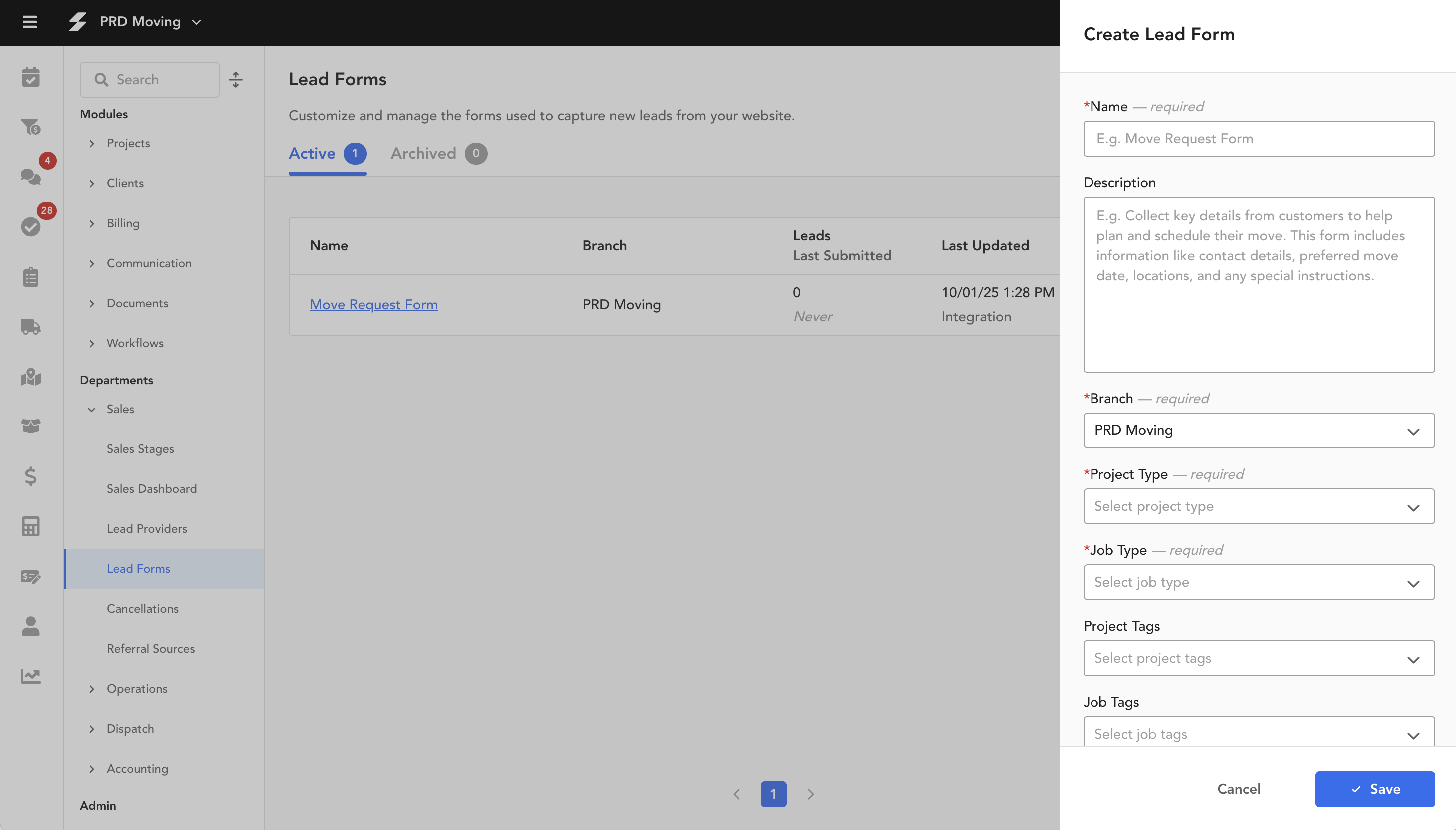The width and height of the screenshot is (1456, 830).
Task: Open the chat messages icon with badge
Action: (31, 176)
